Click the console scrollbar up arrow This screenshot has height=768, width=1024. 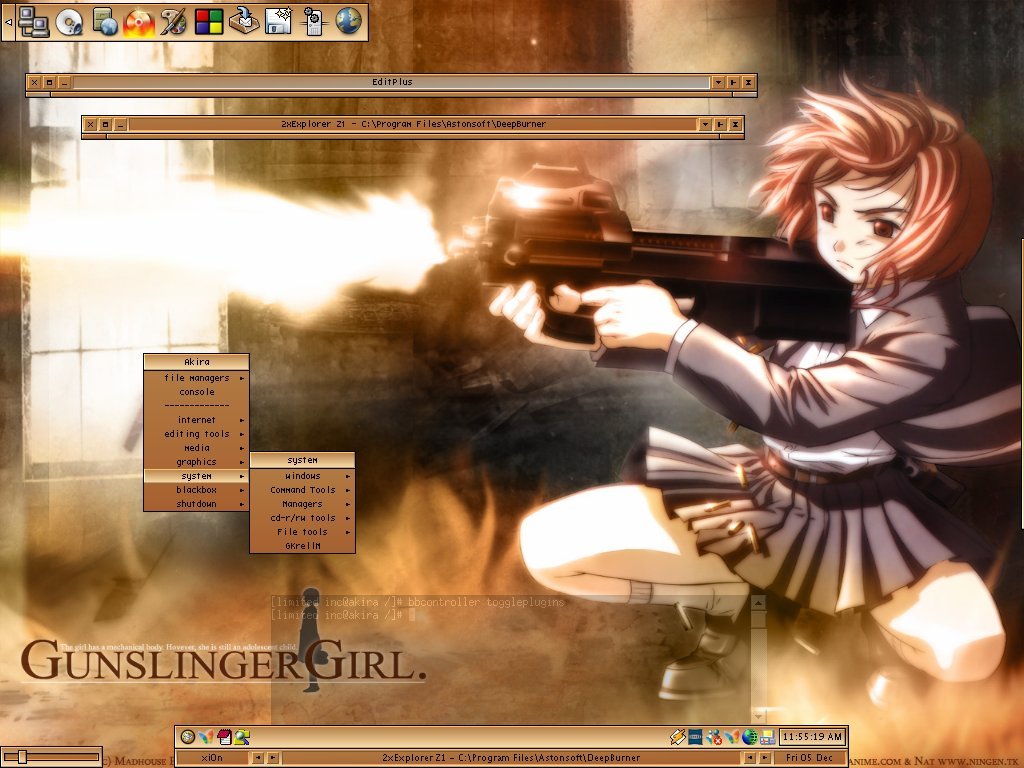[758, 603]
